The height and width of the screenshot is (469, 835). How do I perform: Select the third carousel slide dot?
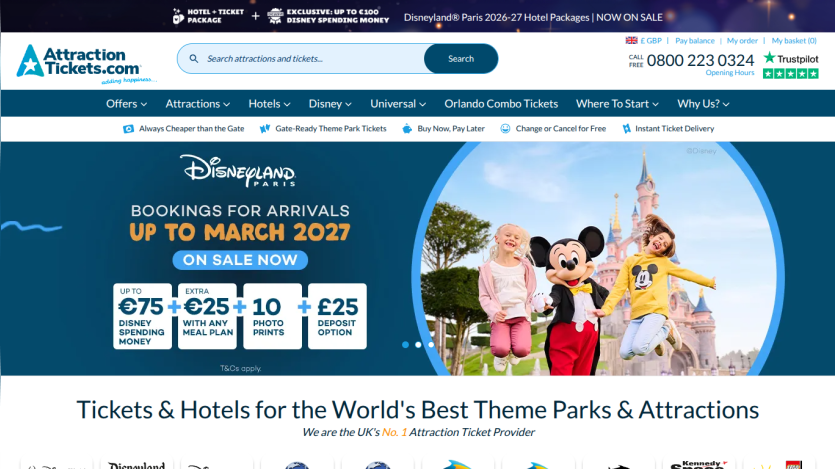pos(431,345)
